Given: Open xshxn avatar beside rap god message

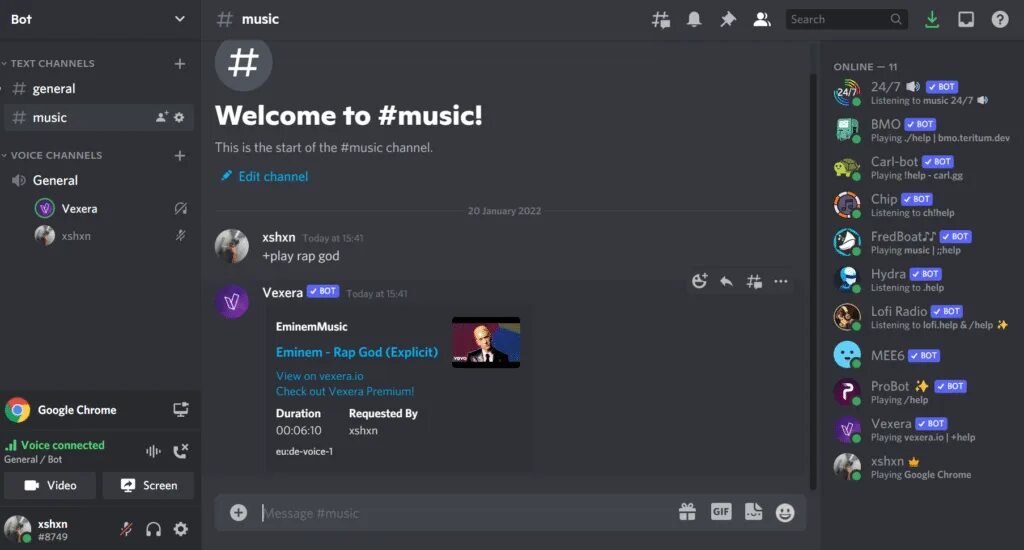Looking at the screenshot, I should pyautogui.click(x=232, y=246).
